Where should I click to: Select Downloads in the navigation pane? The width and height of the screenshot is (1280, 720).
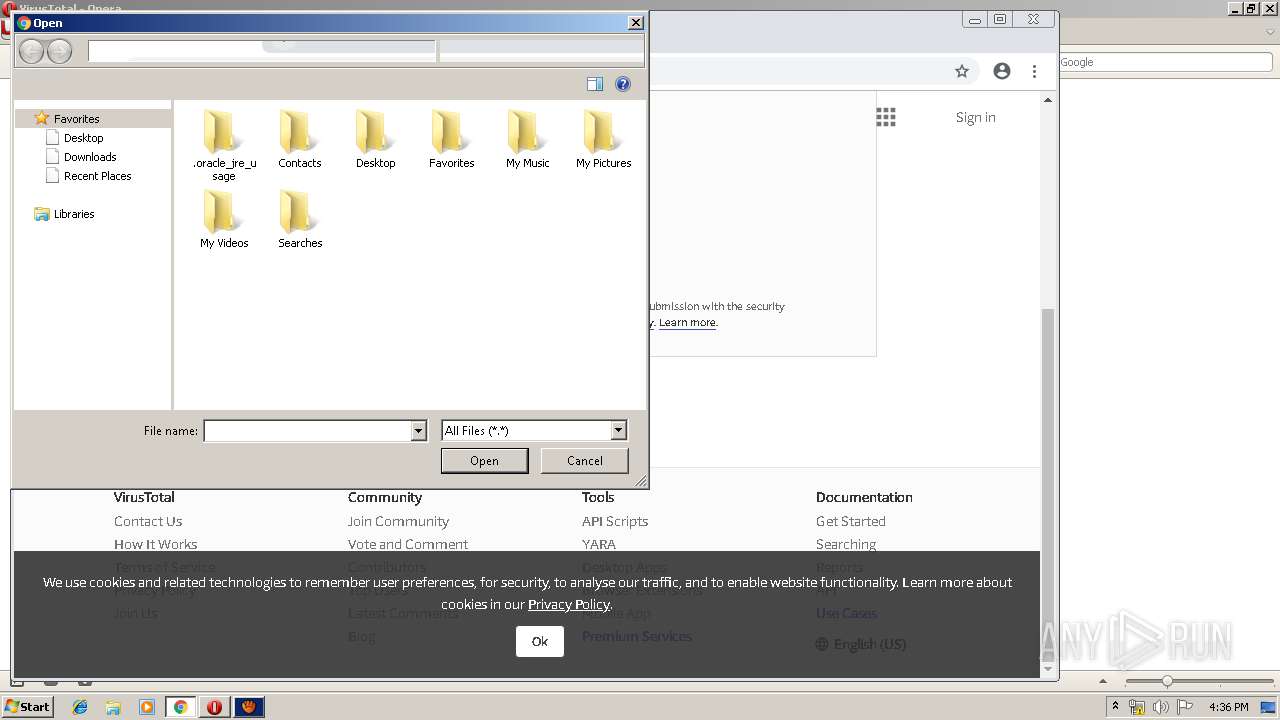point(90,157)
